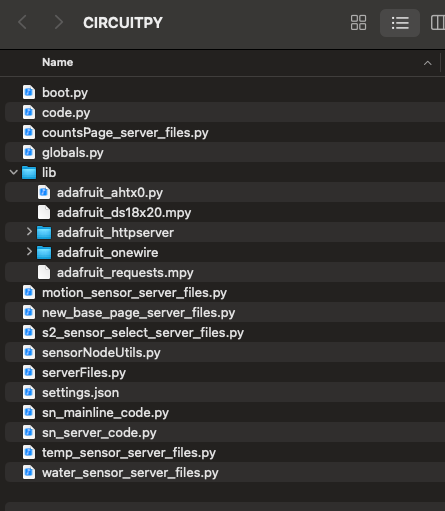Select the adafruit_ds18x20.mpy name
This screenshot has height=511, width=445.
[124, 213]
